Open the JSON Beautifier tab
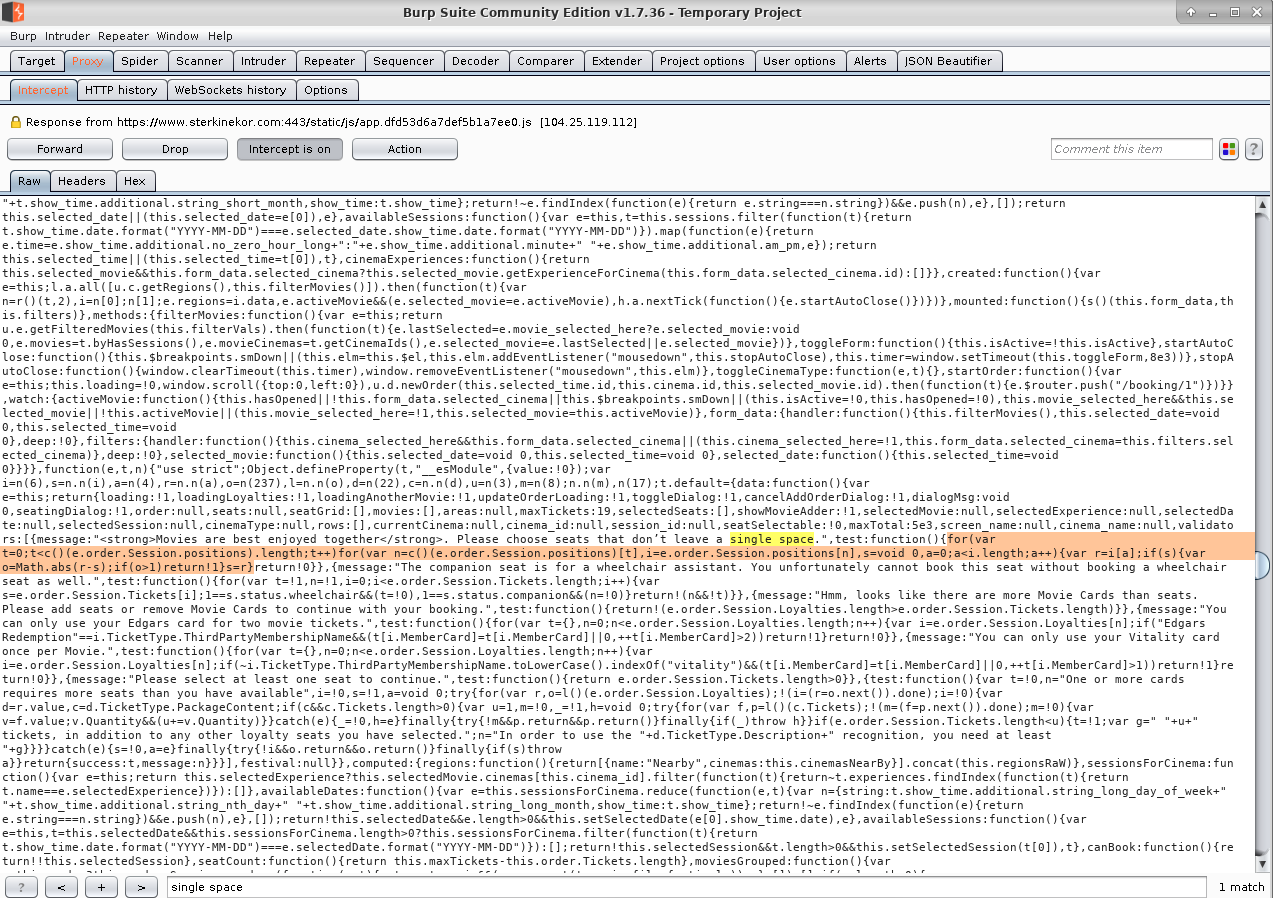This screenshot has height=898, width=1273. click(949, 61)
